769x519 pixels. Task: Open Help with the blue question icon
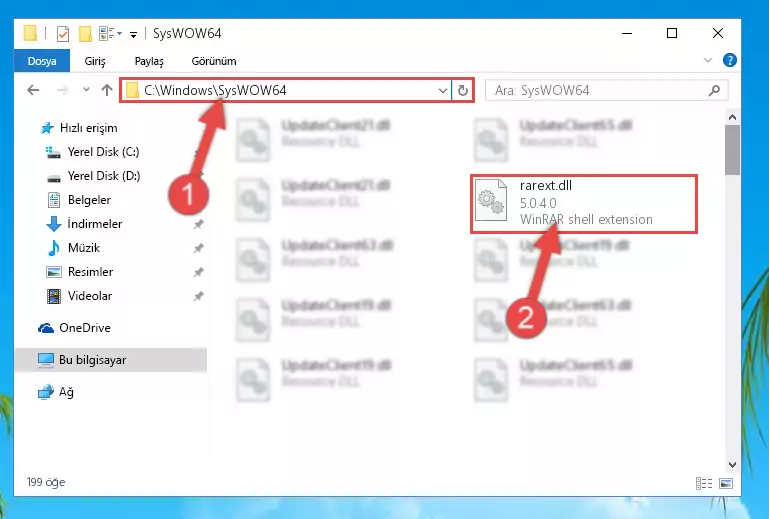[x=729, y=60]
